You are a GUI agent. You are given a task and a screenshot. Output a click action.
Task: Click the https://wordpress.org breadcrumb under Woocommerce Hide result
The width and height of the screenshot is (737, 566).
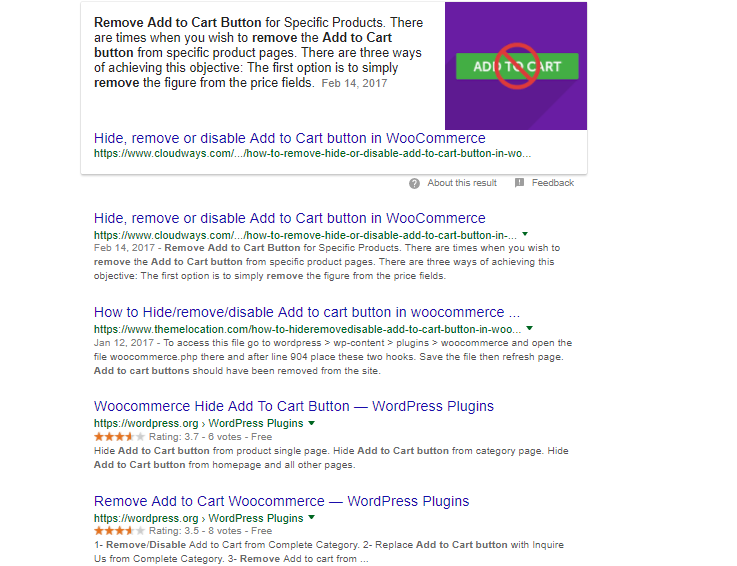tap(146, 424)
